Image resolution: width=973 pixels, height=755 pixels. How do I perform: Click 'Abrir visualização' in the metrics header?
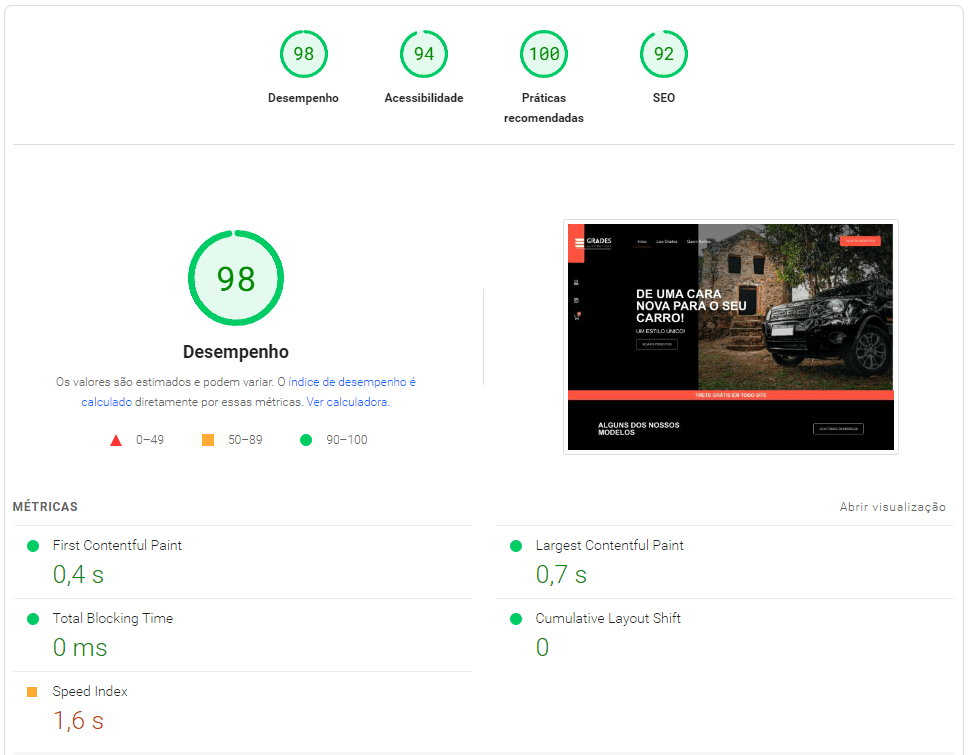coord(892,507)
